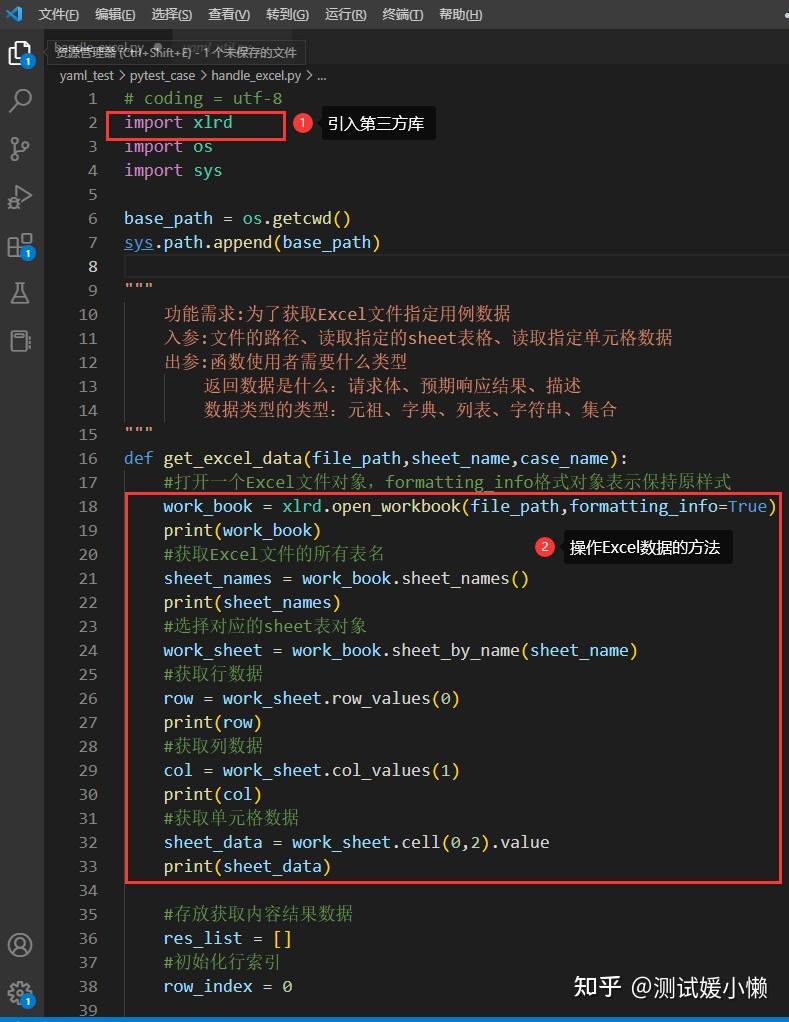Open the 终端(T) menu
Viewport: 789px width, 1022px height.
click(403, 14)
